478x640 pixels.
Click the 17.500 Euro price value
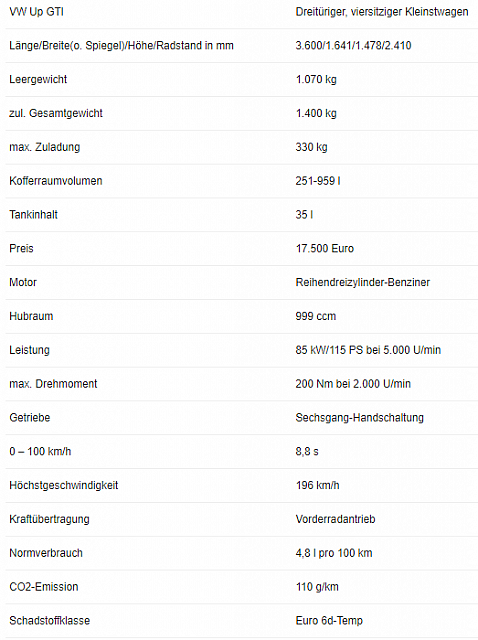click(x=325, y=249)
